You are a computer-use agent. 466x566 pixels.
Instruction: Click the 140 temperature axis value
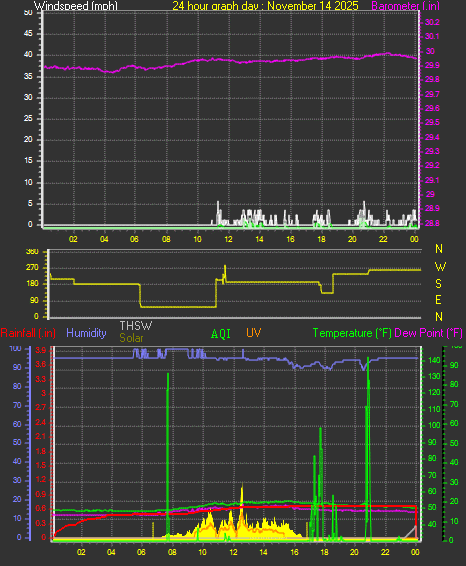pyautogui.click(x=434, y=360)
